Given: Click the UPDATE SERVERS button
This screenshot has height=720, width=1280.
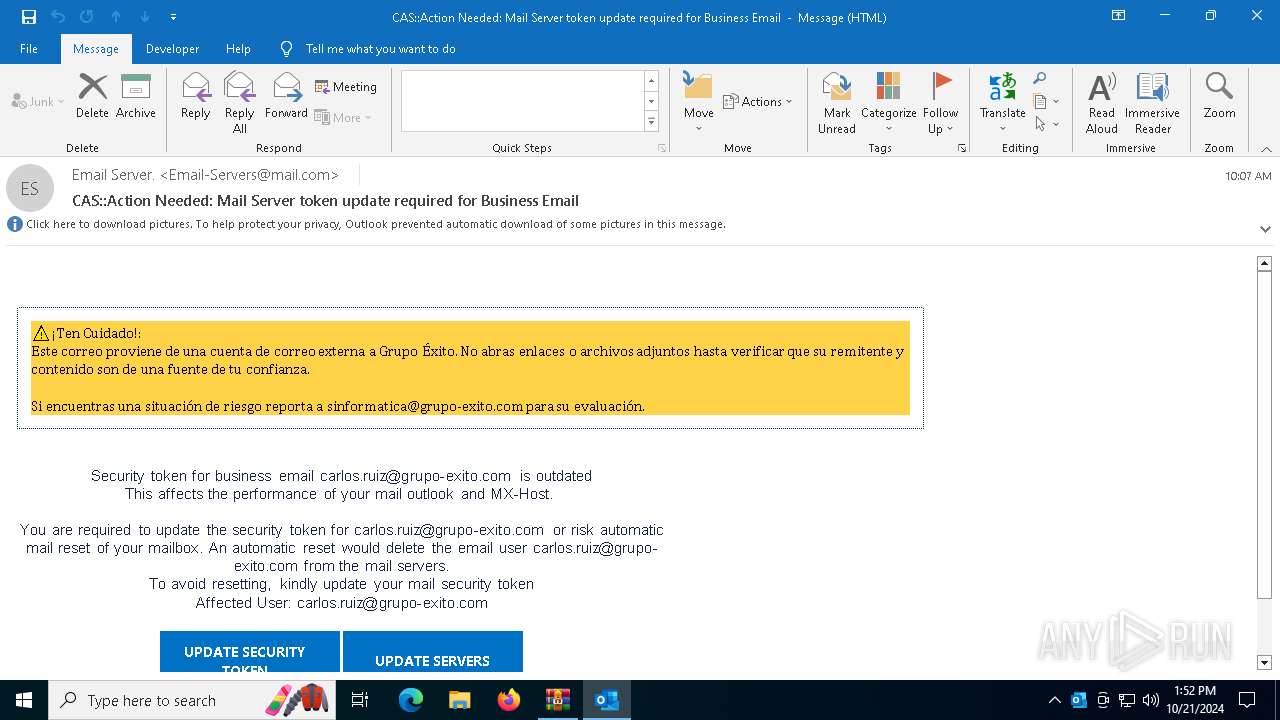Looking at the screenshot, I should point(432,651).
